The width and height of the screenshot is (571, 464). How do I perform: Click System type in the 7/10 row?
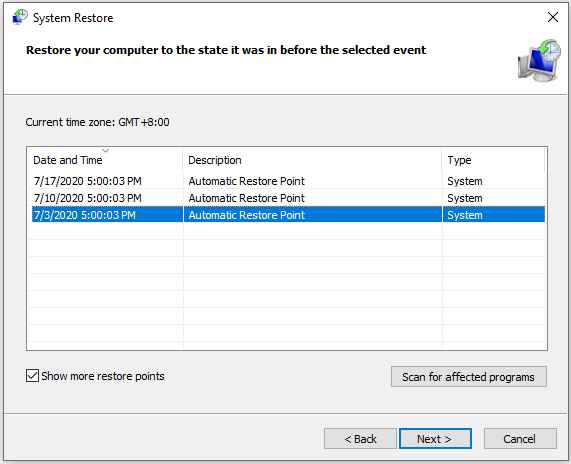pos(465,198)
